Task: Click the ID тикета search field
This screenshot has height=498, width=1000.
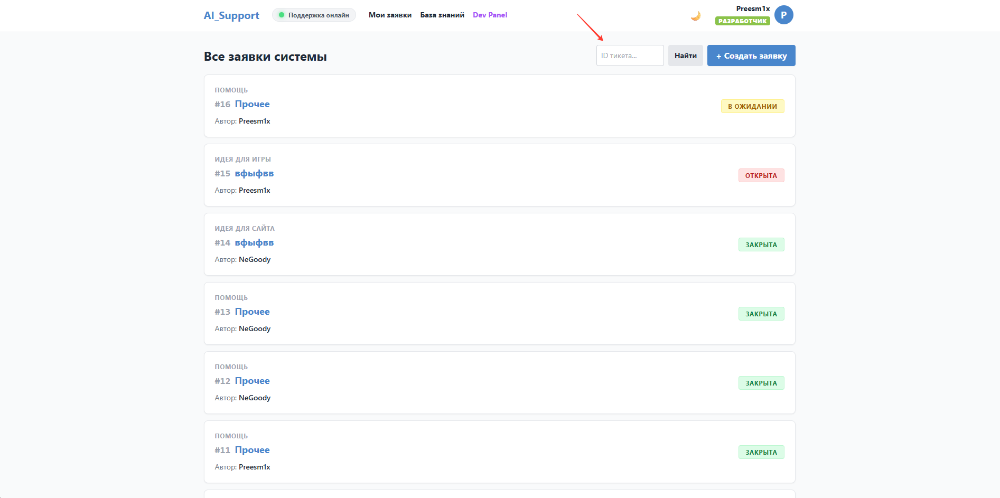Action: (630, 55)
